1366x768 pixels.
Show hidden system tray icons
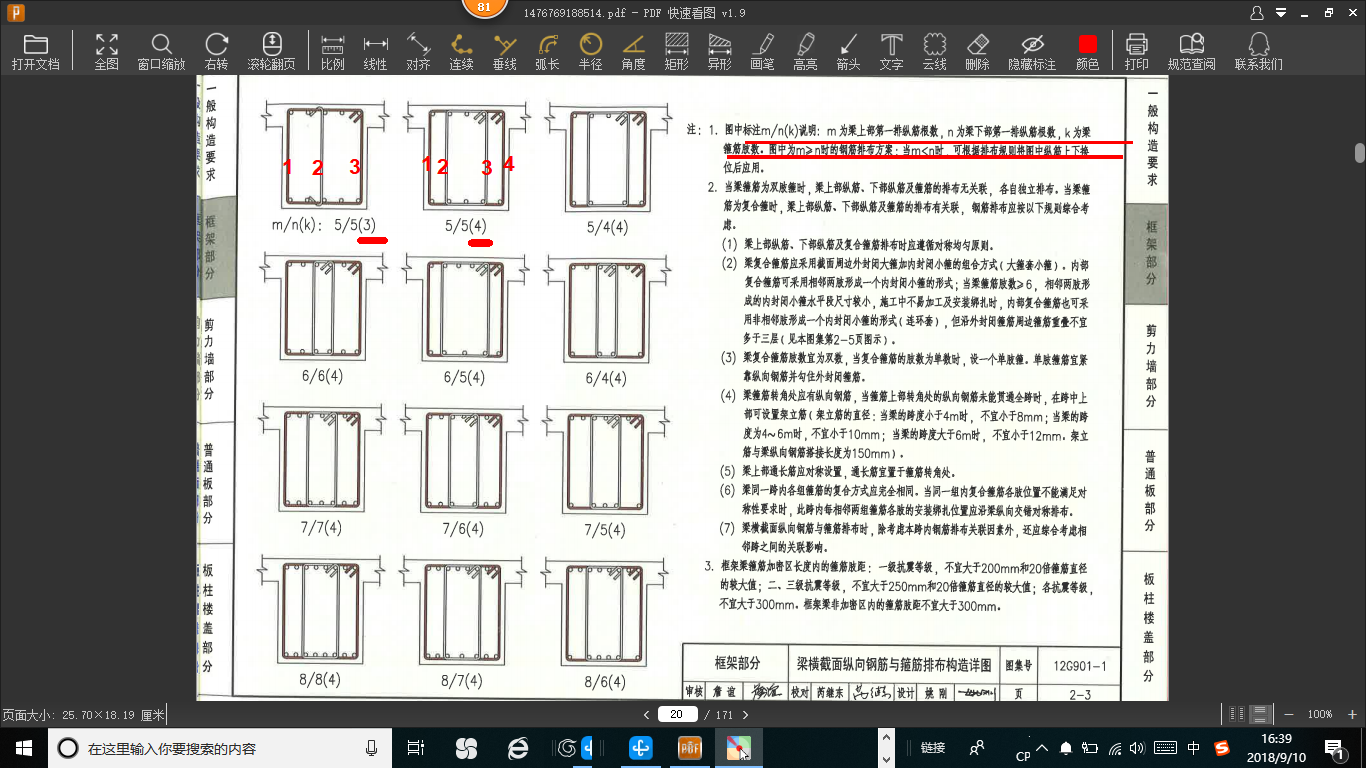(x=1044, y=747)
